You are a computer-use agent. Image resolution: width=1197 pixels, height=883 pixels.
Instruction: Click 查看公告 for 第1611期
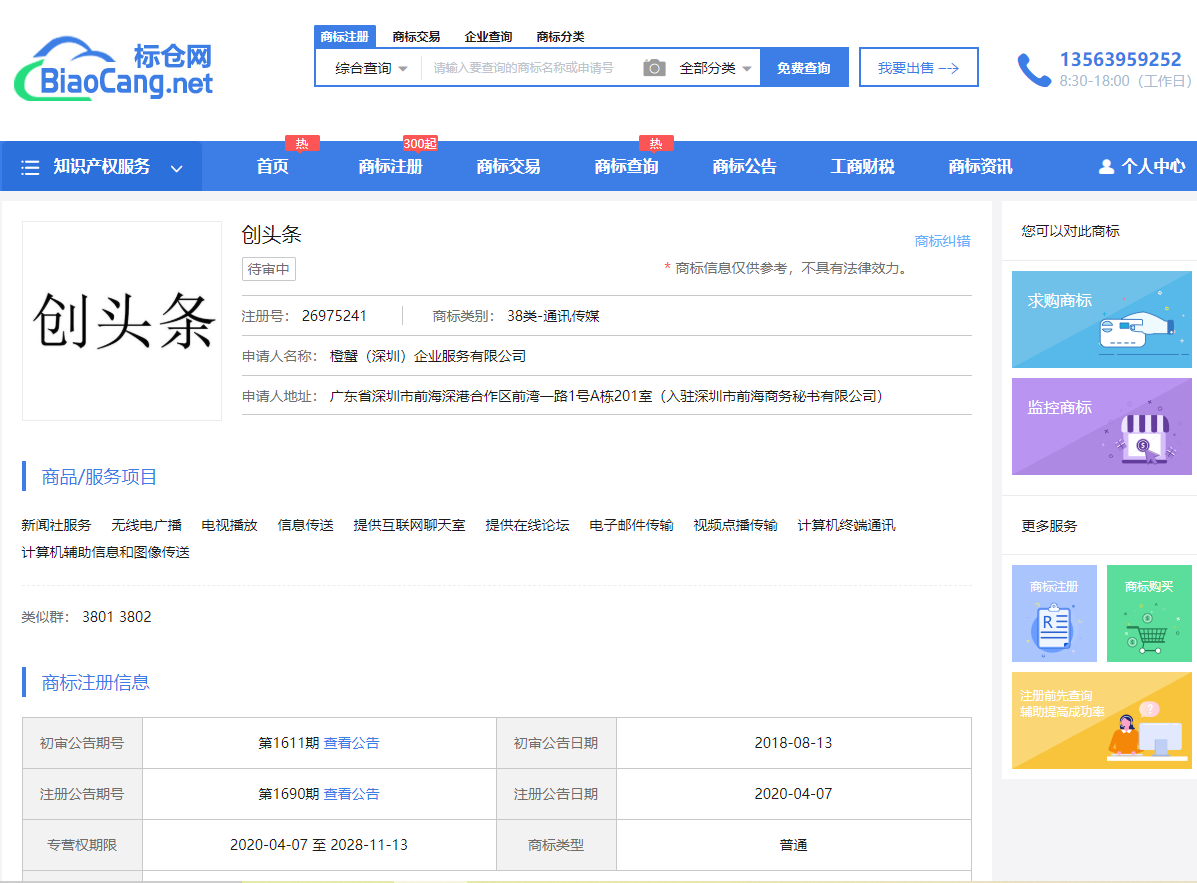351,743
